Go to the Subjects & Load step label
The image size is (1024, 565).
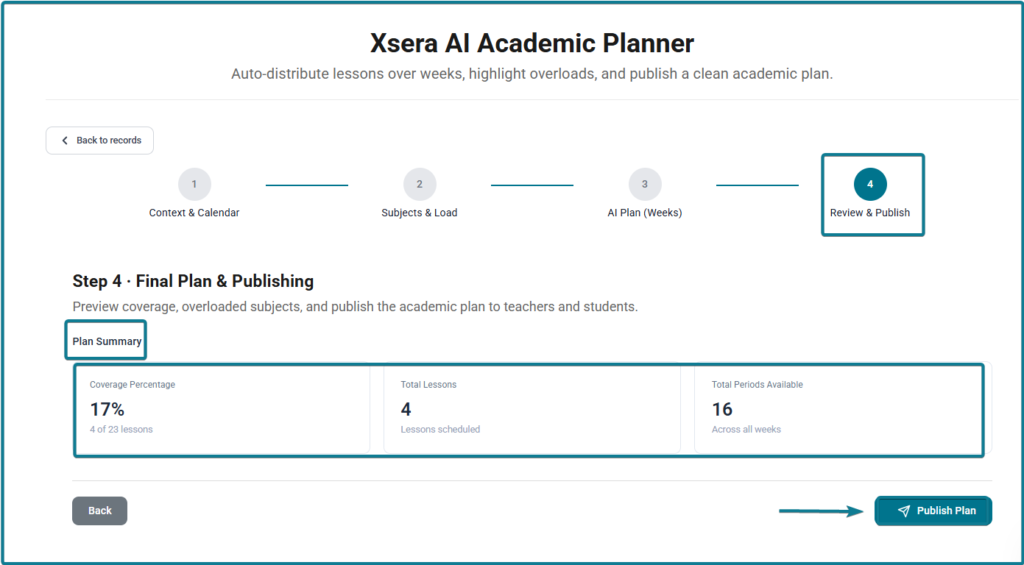tap(419, 213)
